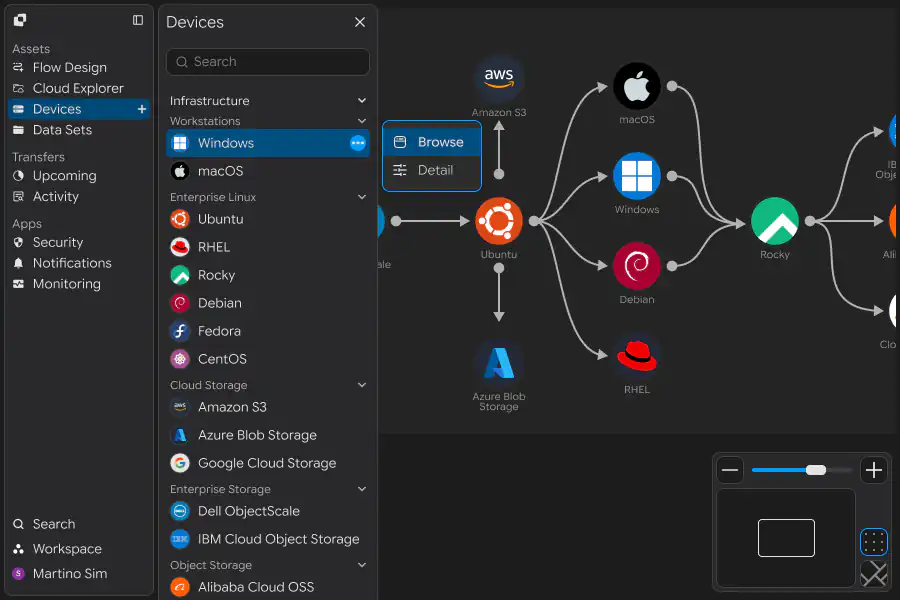Collapse the sidebar with the panel icon
Screen dimensions: 900x600
click(x=138, y=20)
